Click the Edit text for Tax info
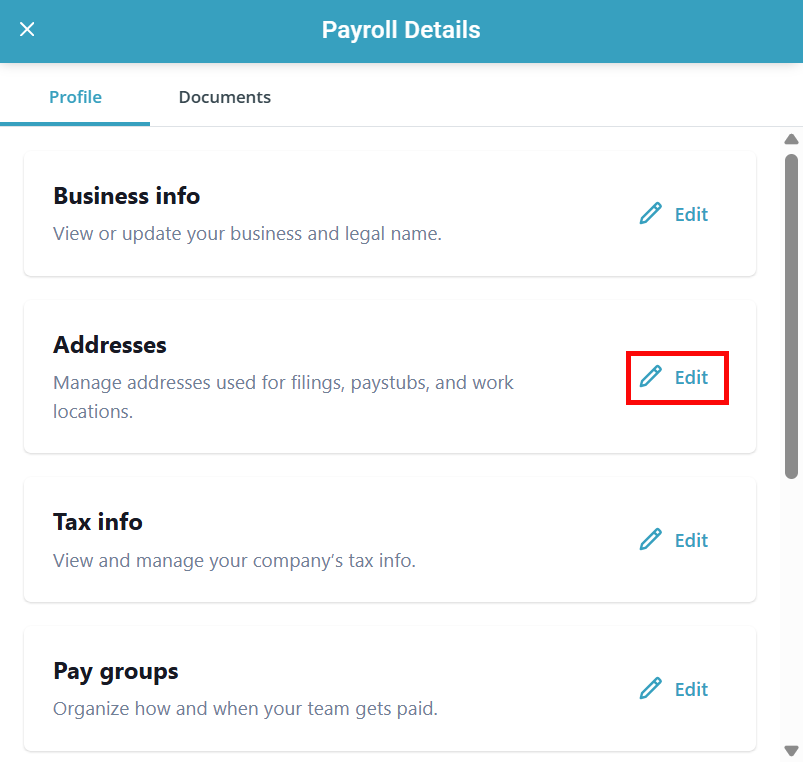803x762 pixels. 691,540
